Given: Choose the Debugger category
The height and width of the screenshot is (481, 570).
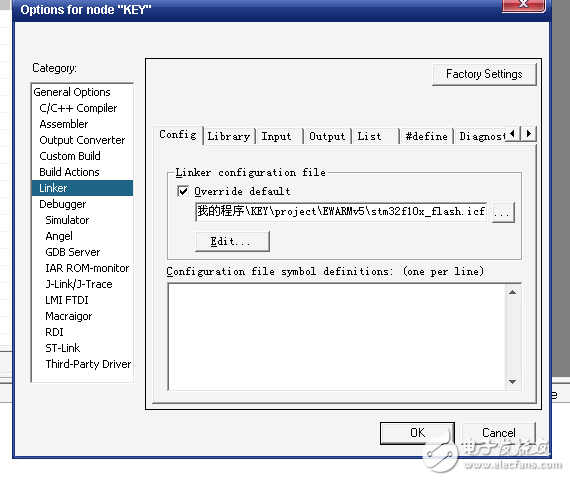Looking at the screenshot, I should pyautogui.click(x=63, y=204).
